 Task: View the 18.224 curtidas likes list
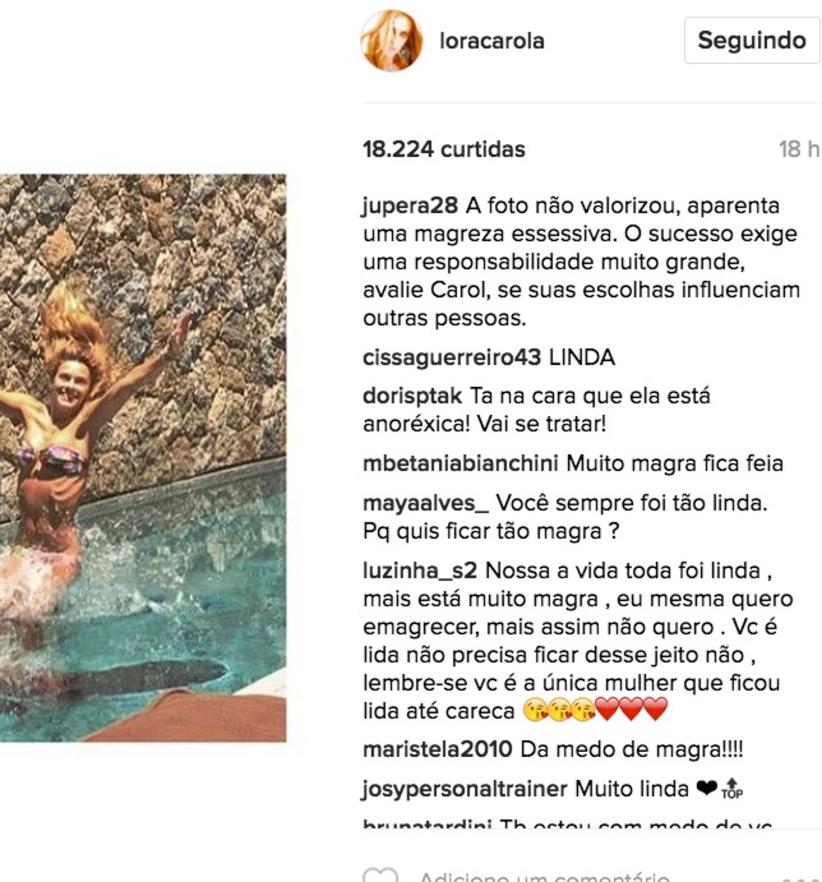pos(444,150)
